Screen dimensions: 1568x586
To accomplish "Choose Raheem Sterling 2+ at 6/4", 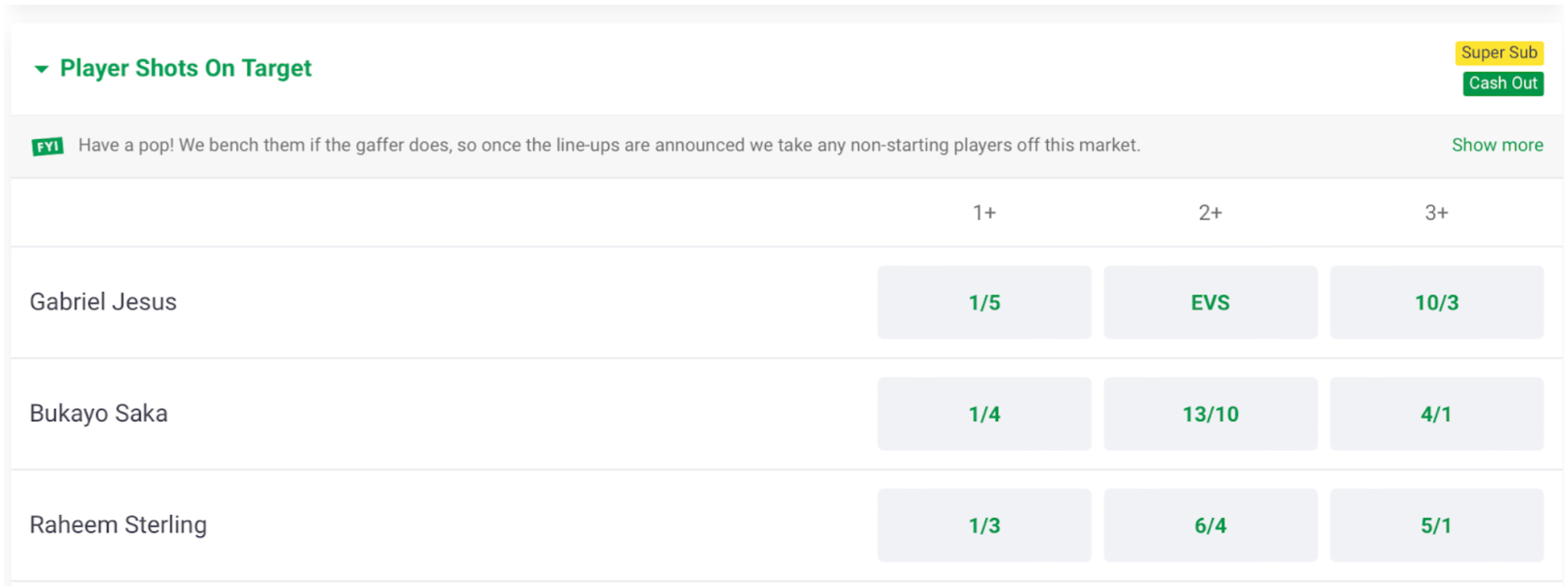I will [x=1210, y=525].
